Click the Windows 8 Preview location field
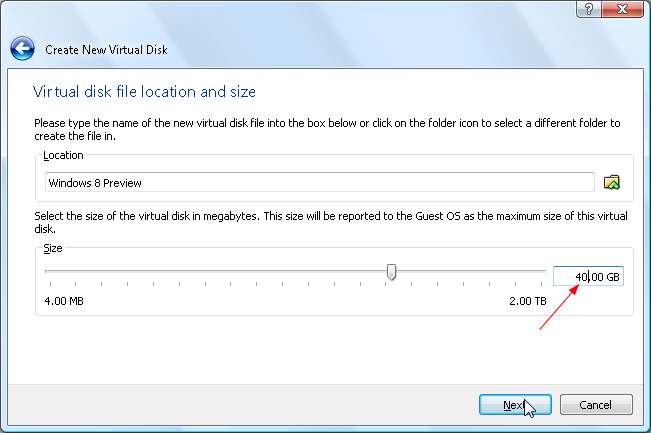This screenshot has height=433, width=651. [320, 182]
